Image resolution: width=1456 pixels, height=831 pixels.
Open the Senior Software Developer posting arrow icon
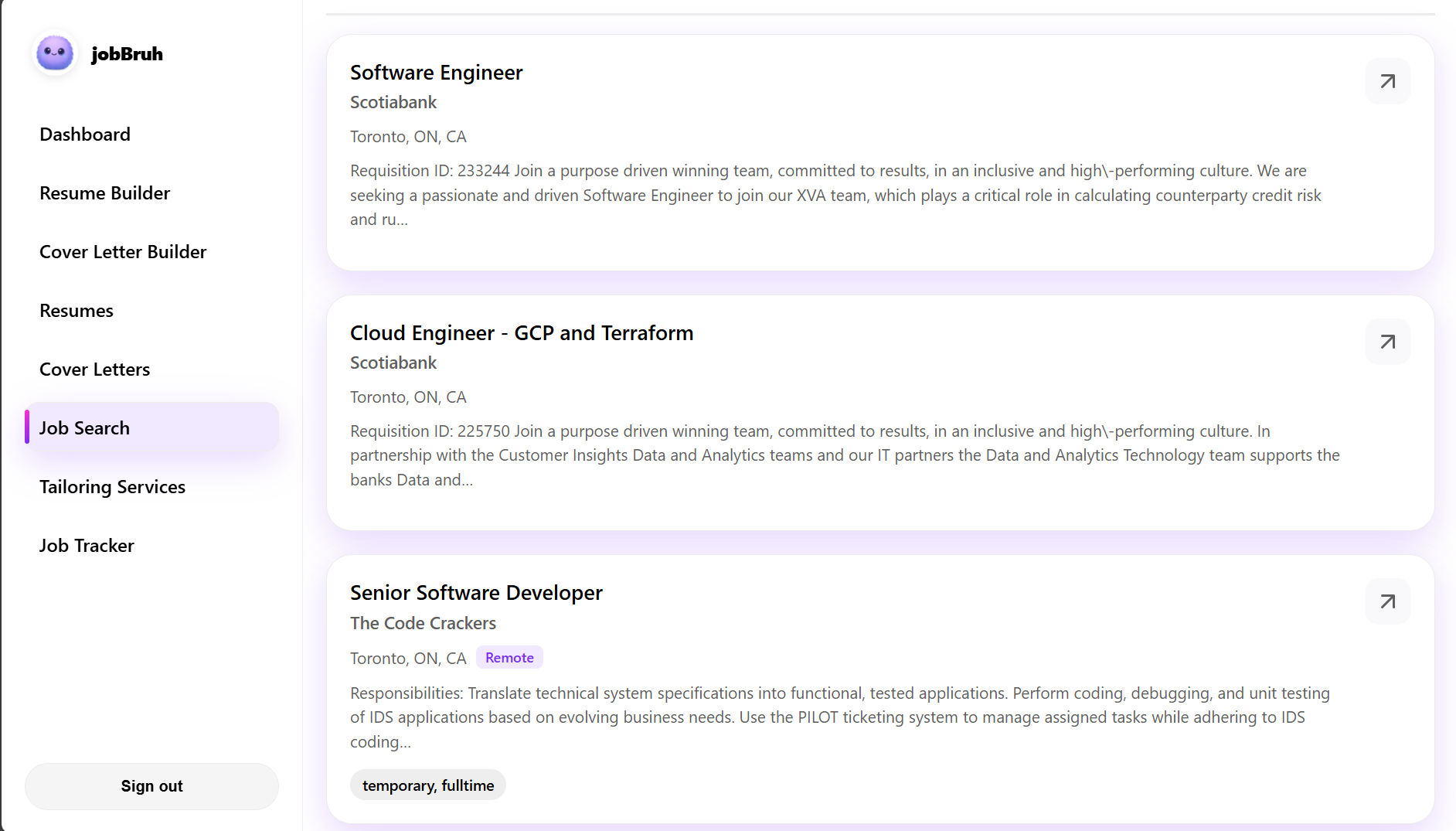pyautogui.click(x=1387, y=601)
